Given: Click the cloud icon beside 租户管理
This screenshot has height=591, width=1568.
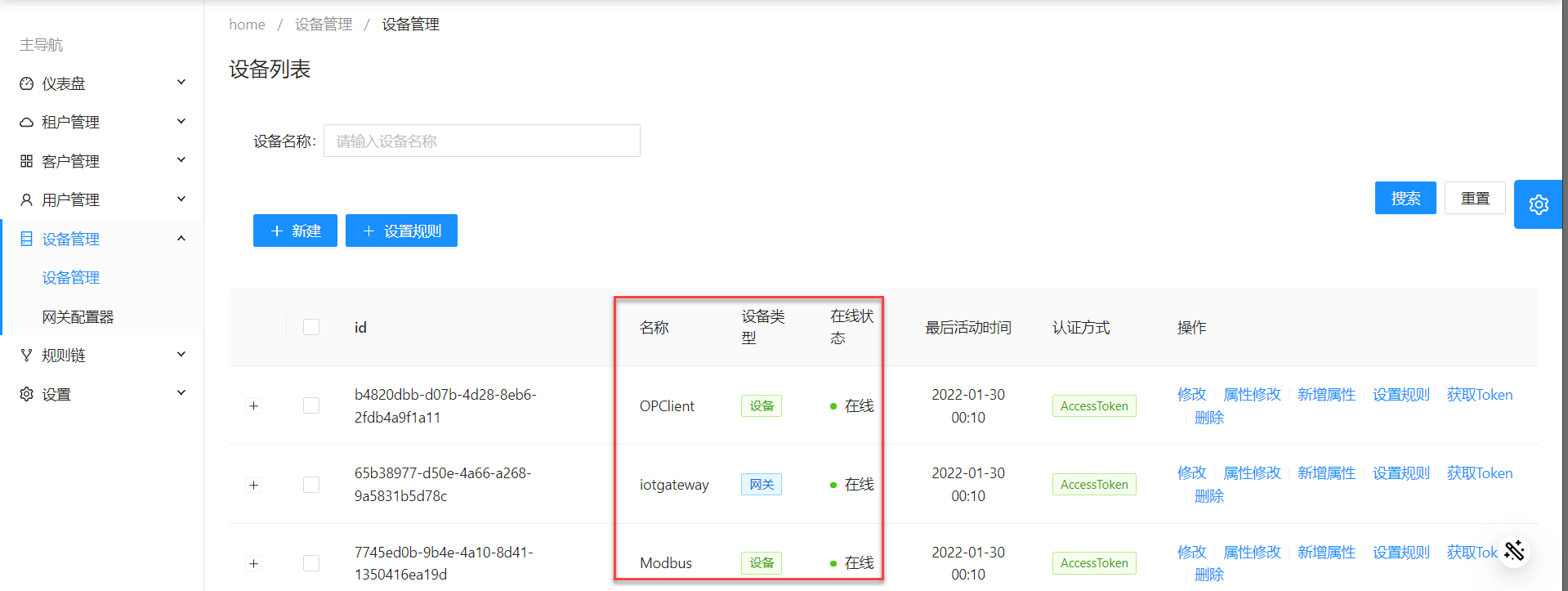Looking at the screenshot, I should (27, 123).
